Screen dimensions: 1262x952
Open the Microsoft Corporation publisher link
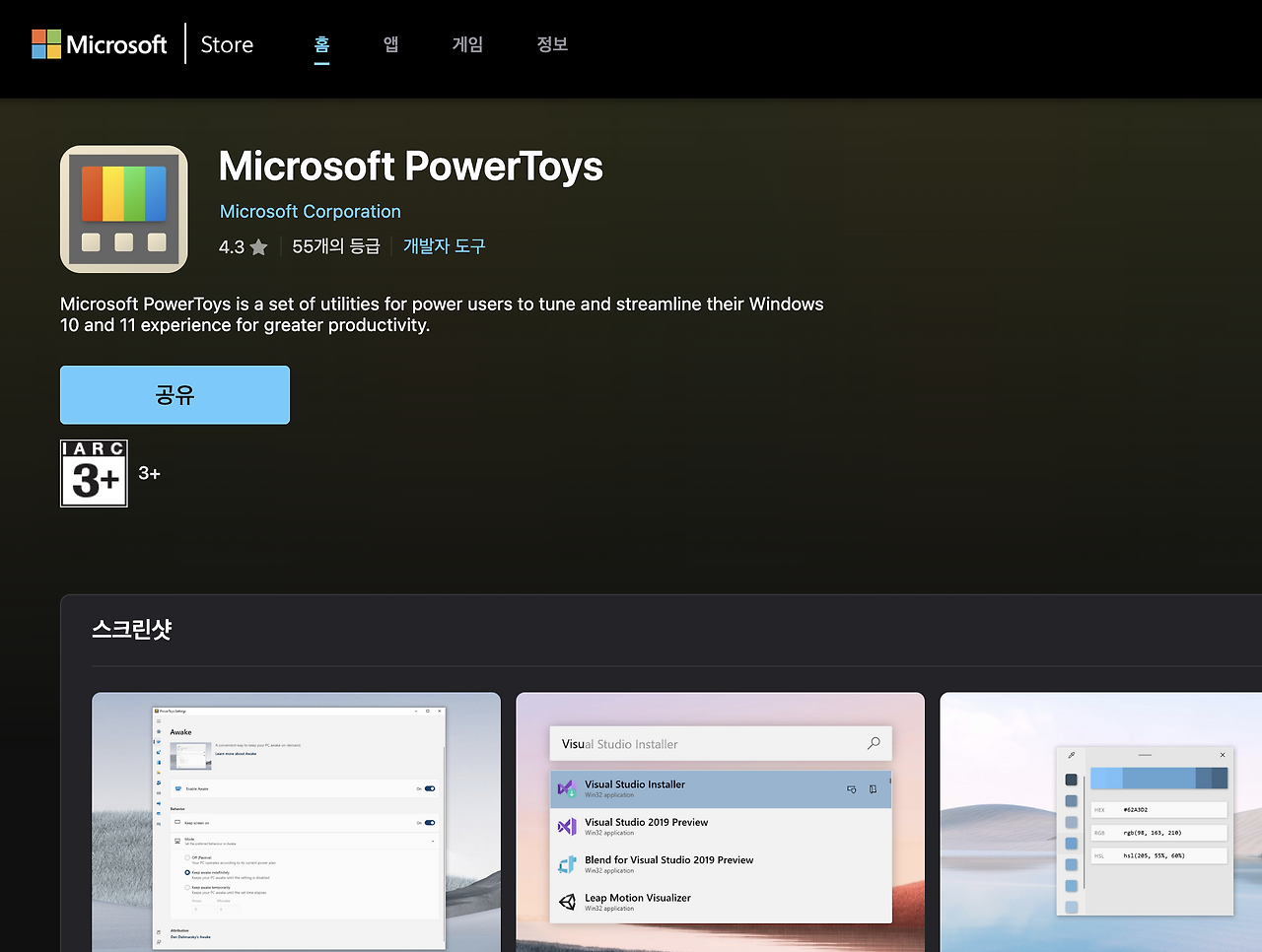[311, 212]
